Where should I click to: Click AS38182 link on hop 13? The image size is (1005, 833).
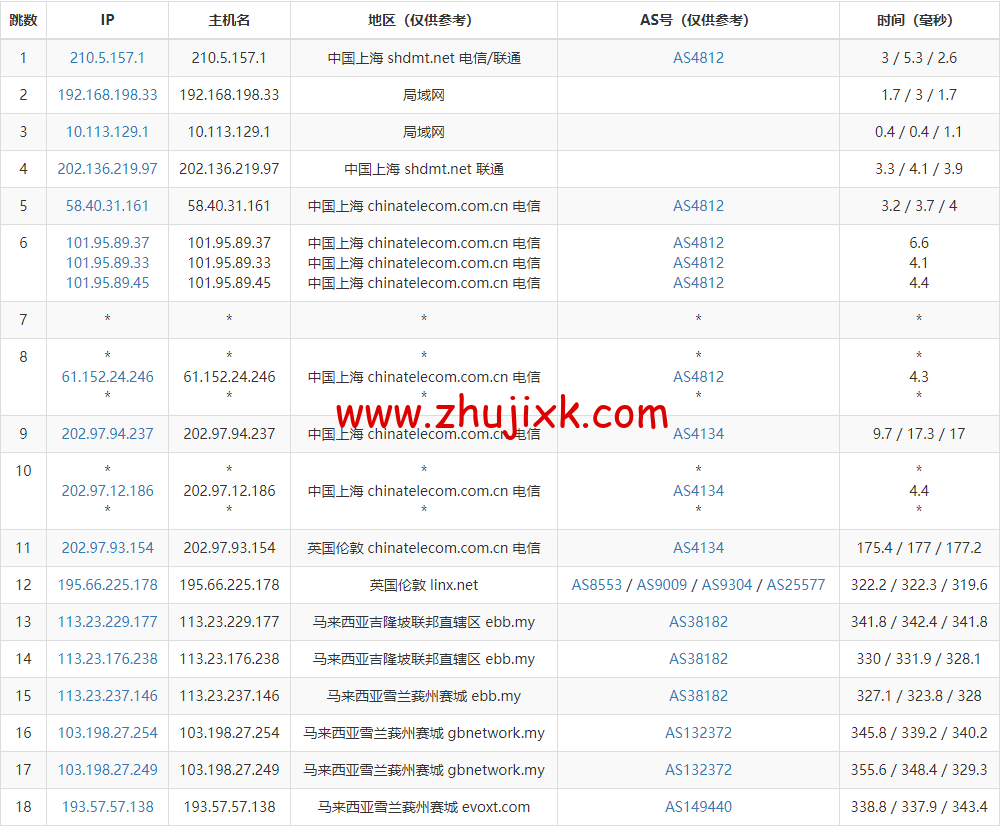(698, 621)
